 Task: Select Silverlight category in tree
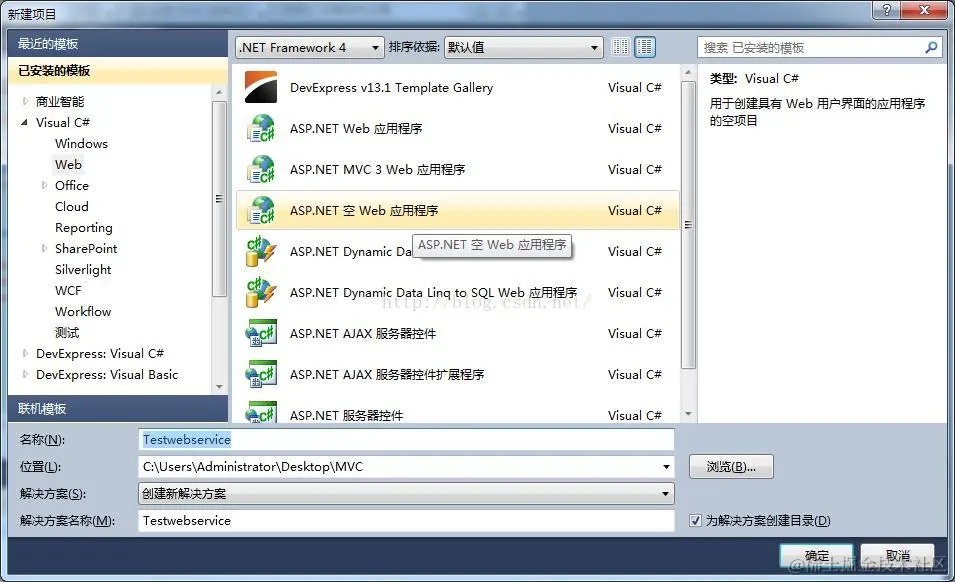tap(83, 270)
